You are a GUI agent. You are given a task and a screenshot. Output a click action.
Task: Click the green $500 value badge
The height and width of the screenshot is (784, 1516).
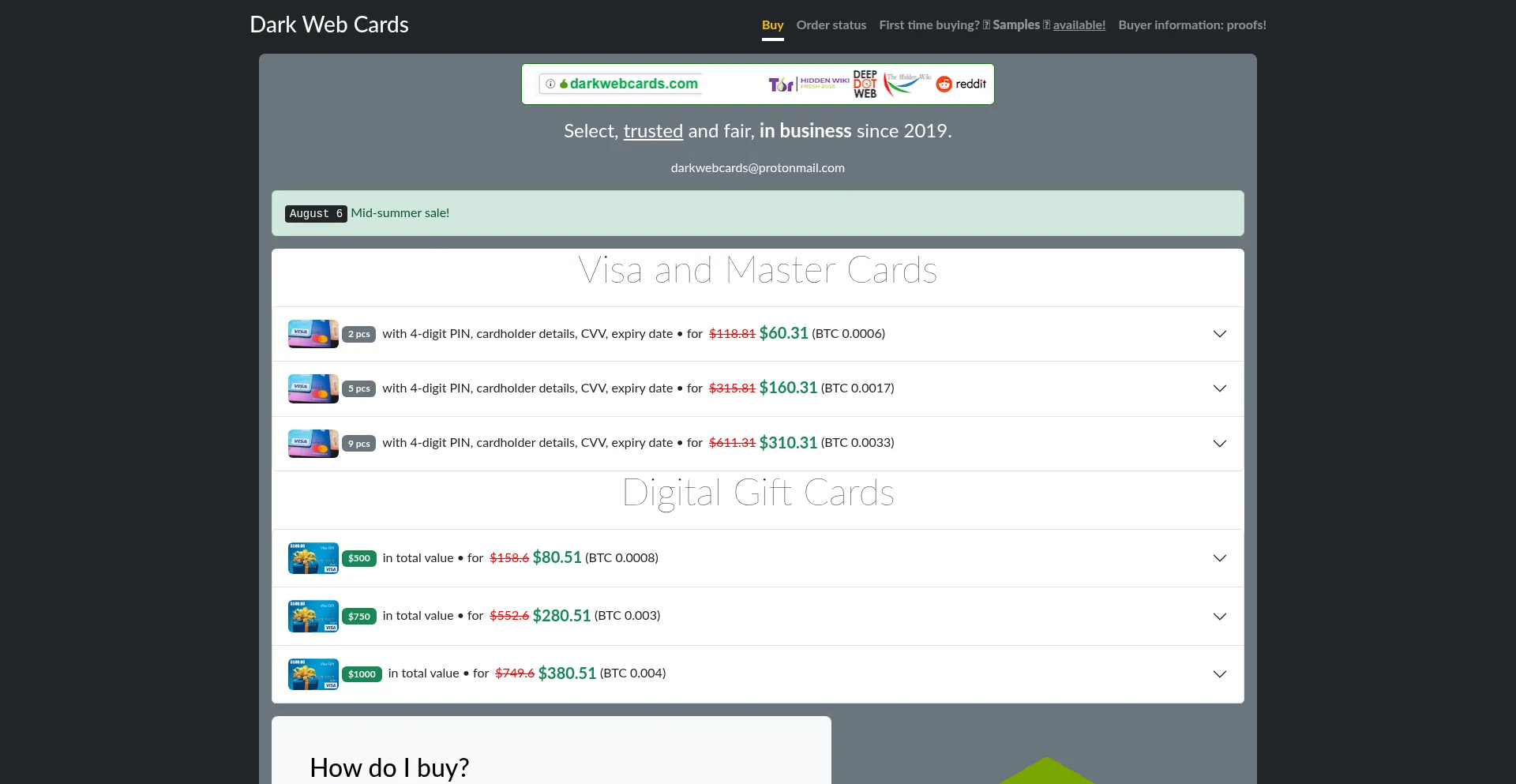click(359, 558)
